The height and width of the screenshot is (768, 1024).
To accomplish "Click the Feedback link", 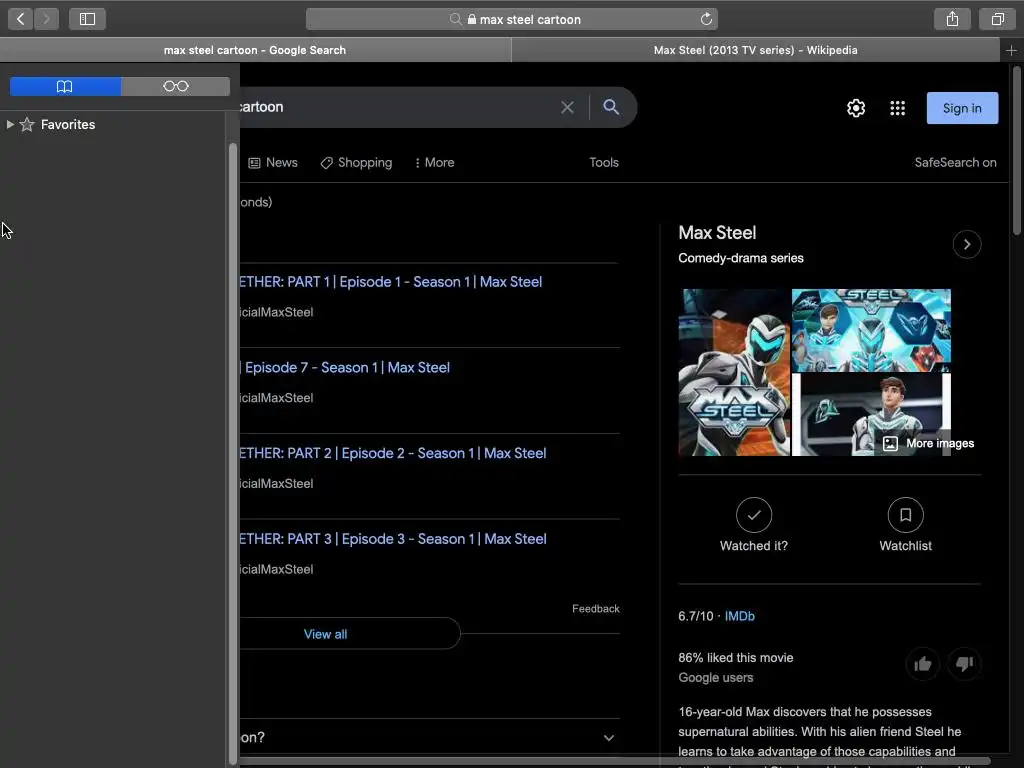I will click(596, 609).
